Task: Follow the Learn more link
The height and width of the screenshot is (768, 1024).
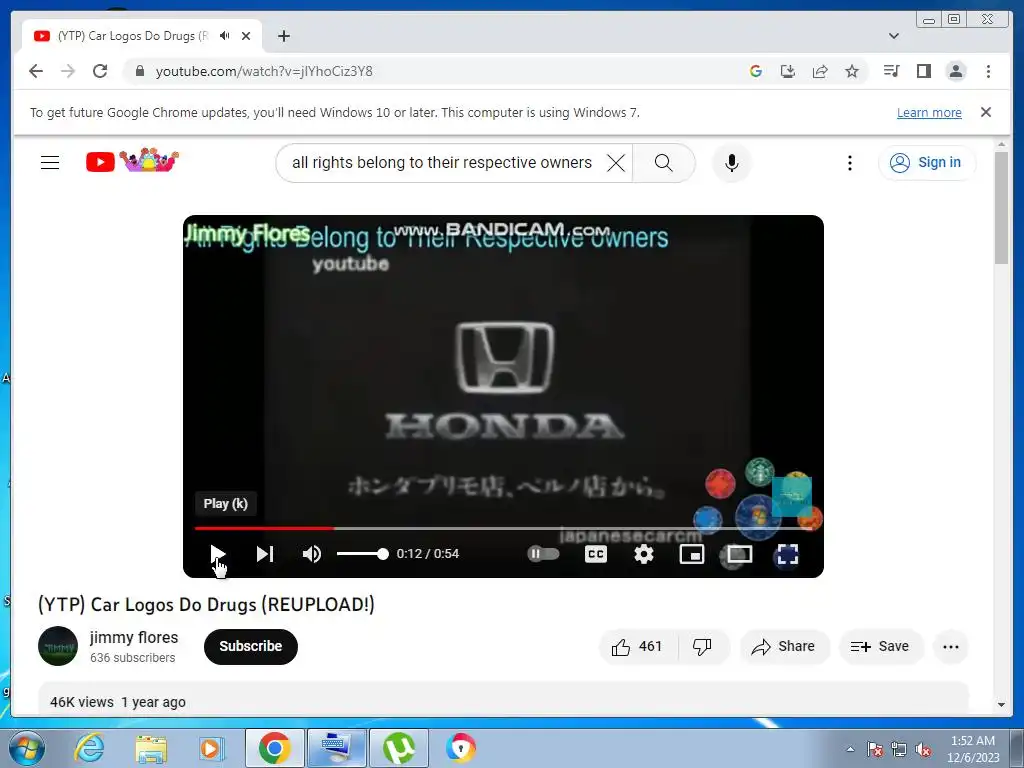Action: (929, 112)
